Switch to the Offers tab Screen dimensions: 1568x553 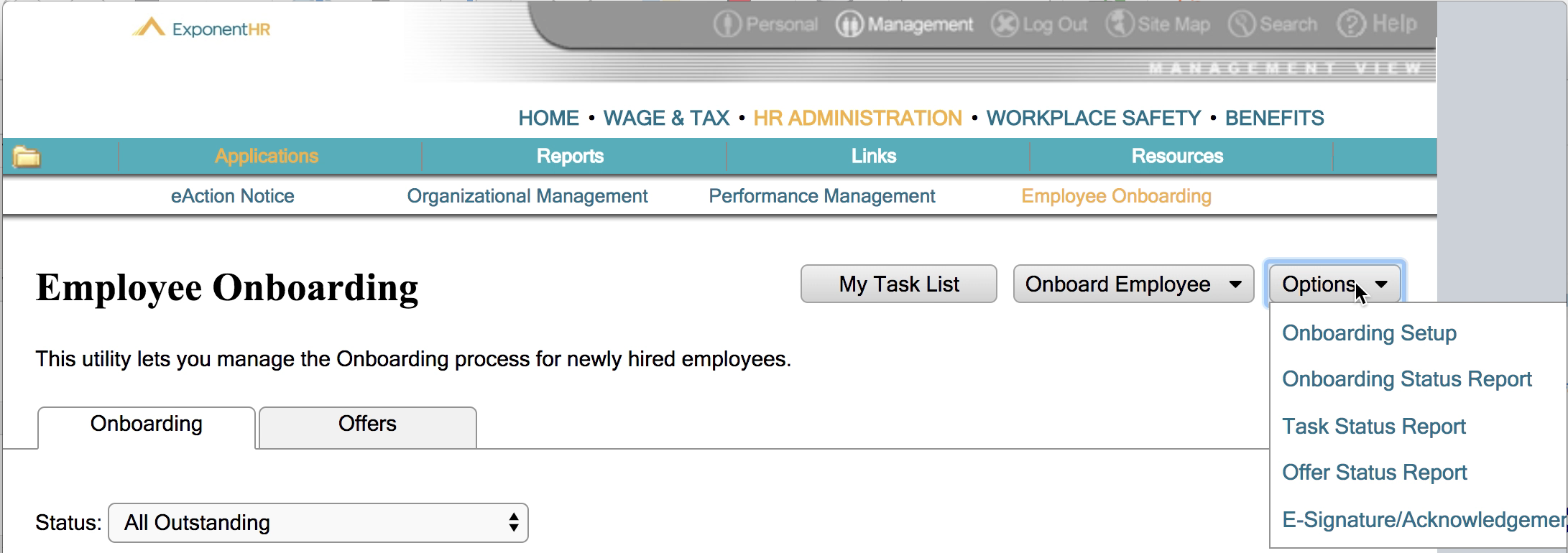coord(367,424)
